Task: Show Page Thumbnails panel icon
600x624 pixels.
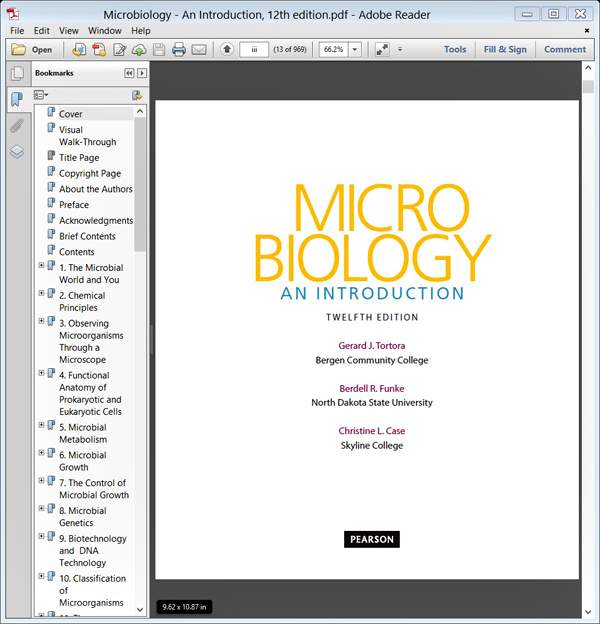Action: (x=17, y=73)
